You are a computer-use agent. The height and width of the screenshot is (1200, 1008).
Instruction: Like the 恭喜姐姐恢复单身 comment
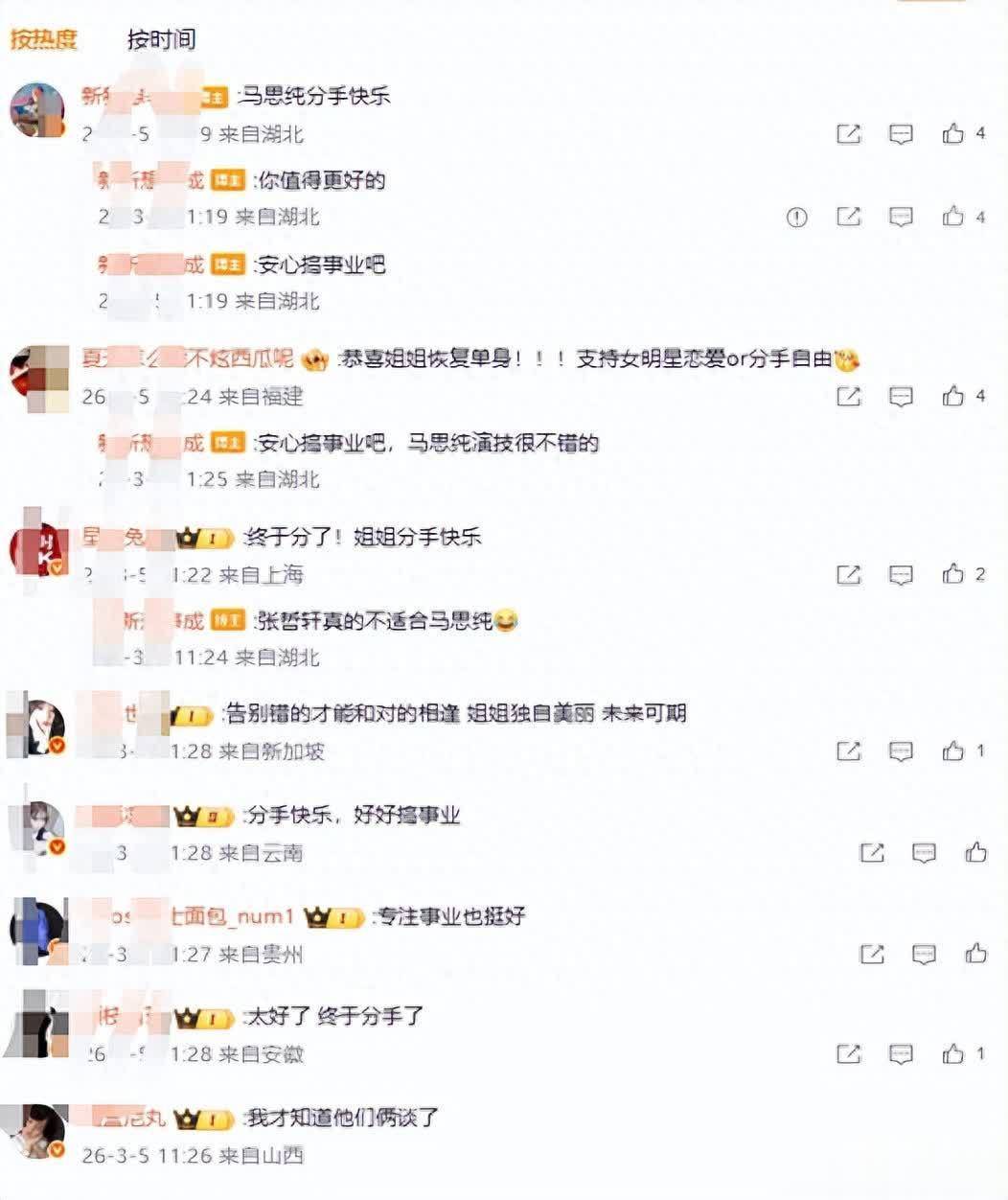click(952, 395)
